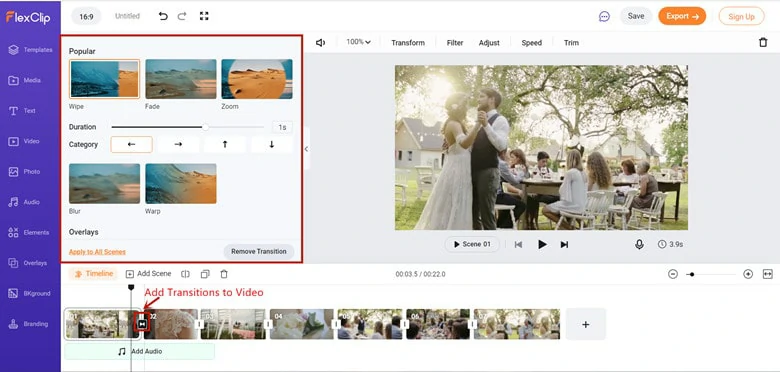The image size is (780, 372).
Task: Add a new scene with plus tile
Action: [585, 324]
